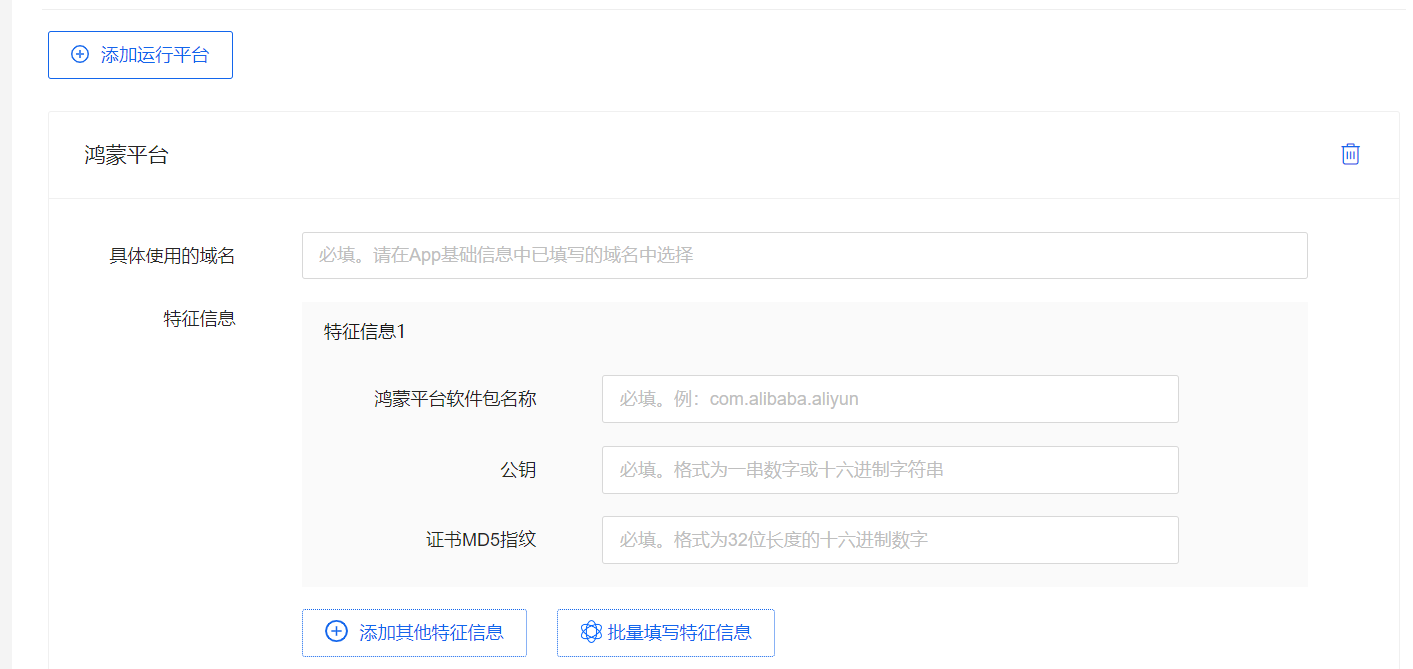Click the 鸿蒙平台 section title

pos(126,155)
